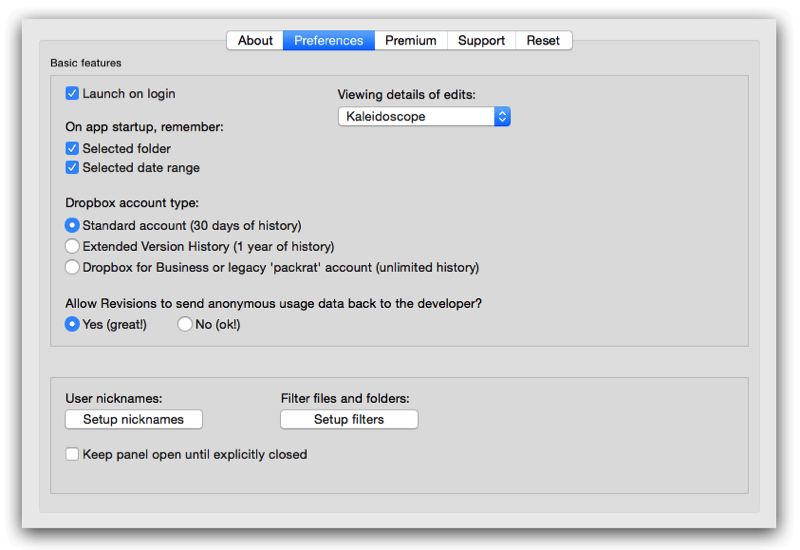Select Extended Version History radio option
This screenshot has width=800, height=550.
click(x=72, y=246)
